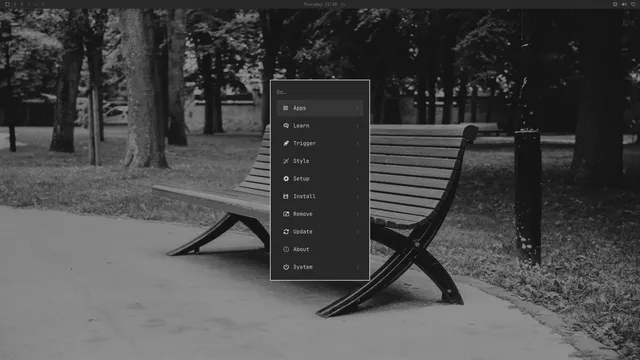Expand the System submenu chevron
640x360 pixels.
[358, 267]
